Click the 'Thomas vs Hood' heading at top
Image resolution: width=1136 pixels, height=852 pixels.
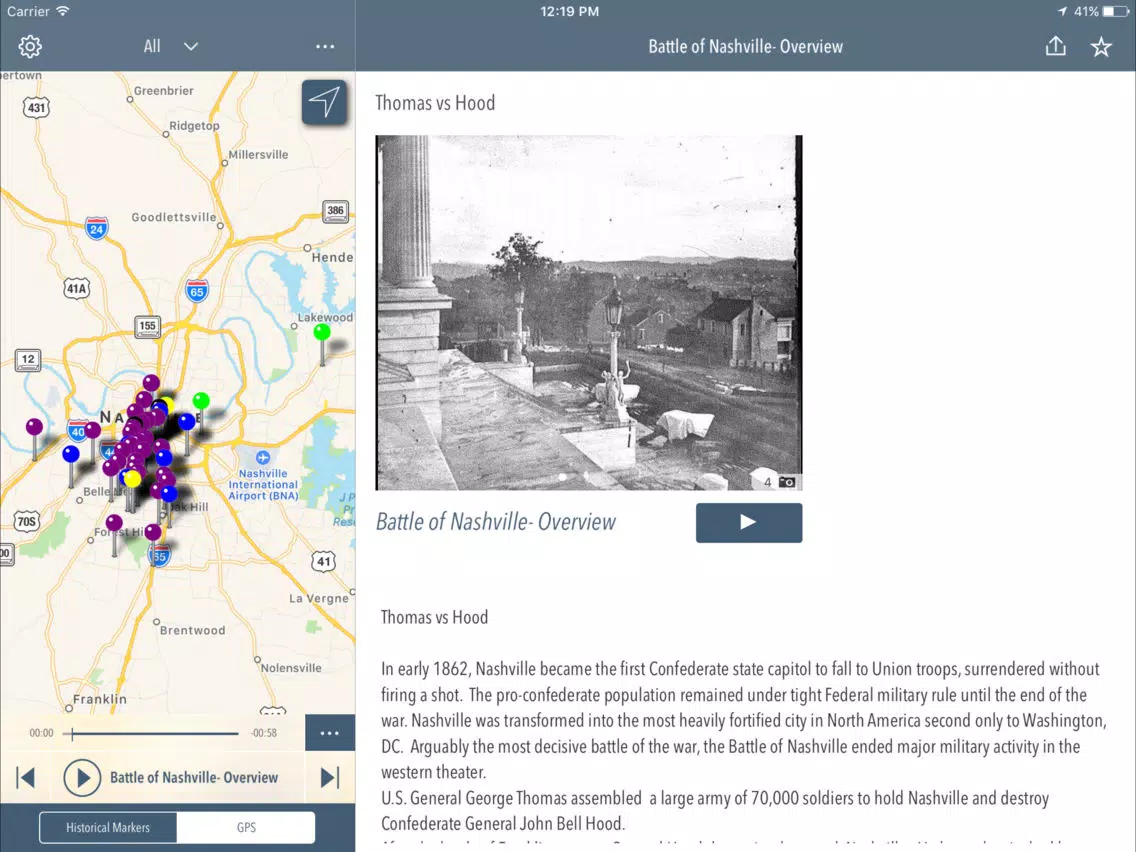tap(435, 103)
